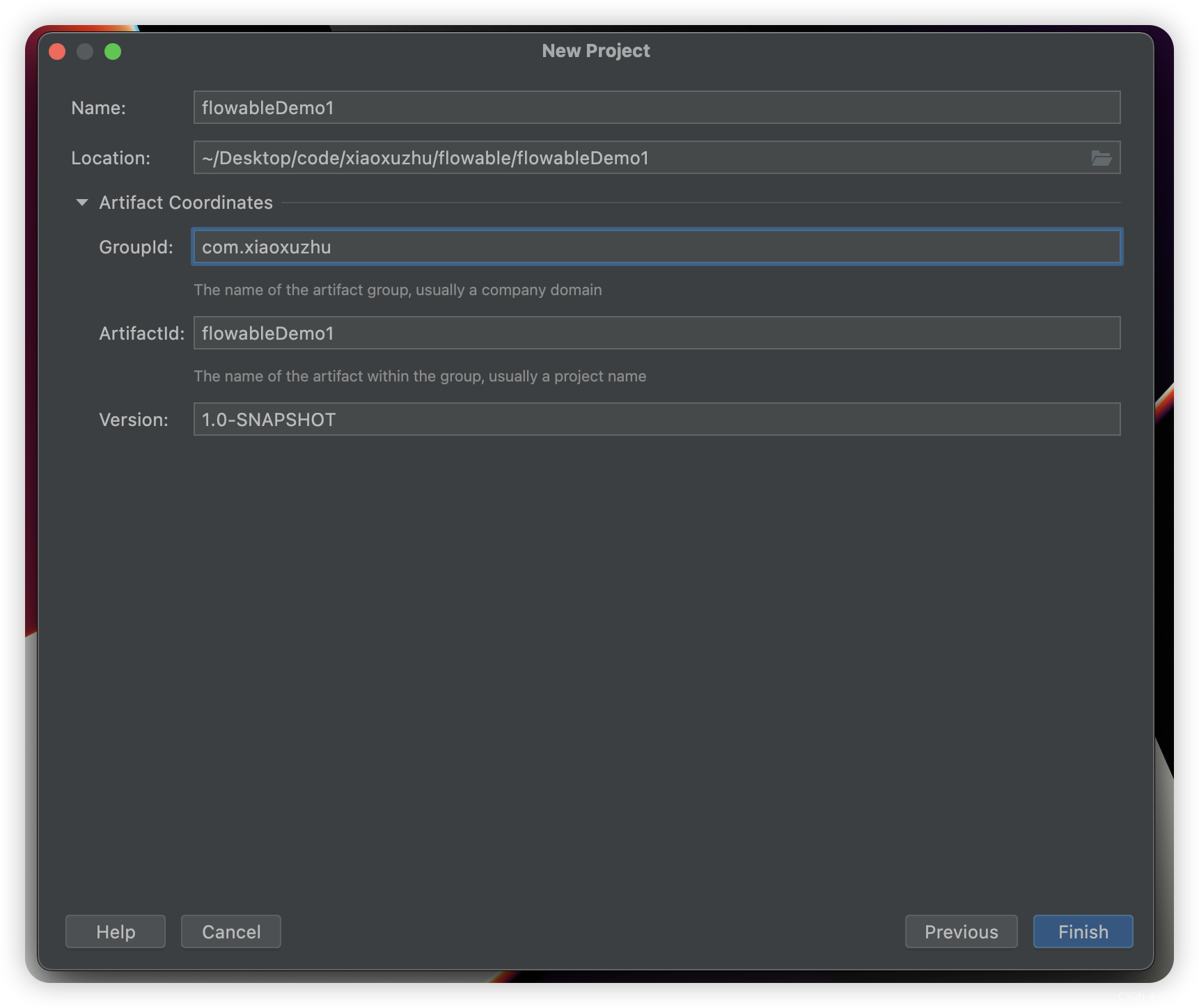Click the Location label

111,158
